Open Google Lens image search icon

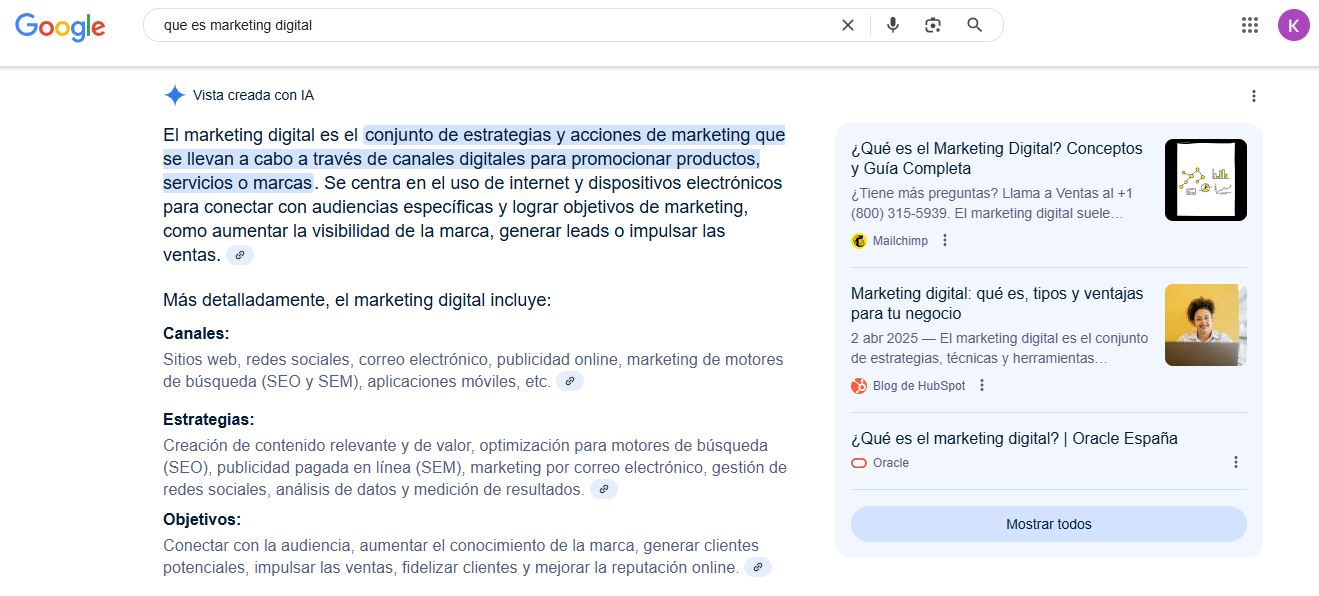point(933,25)
